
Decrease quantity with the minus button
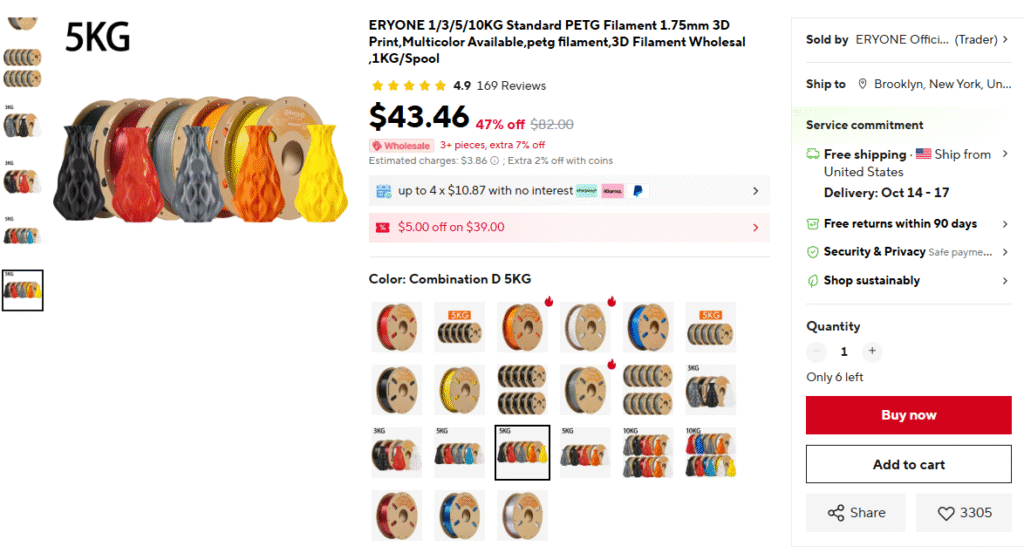tap(816, 352)
